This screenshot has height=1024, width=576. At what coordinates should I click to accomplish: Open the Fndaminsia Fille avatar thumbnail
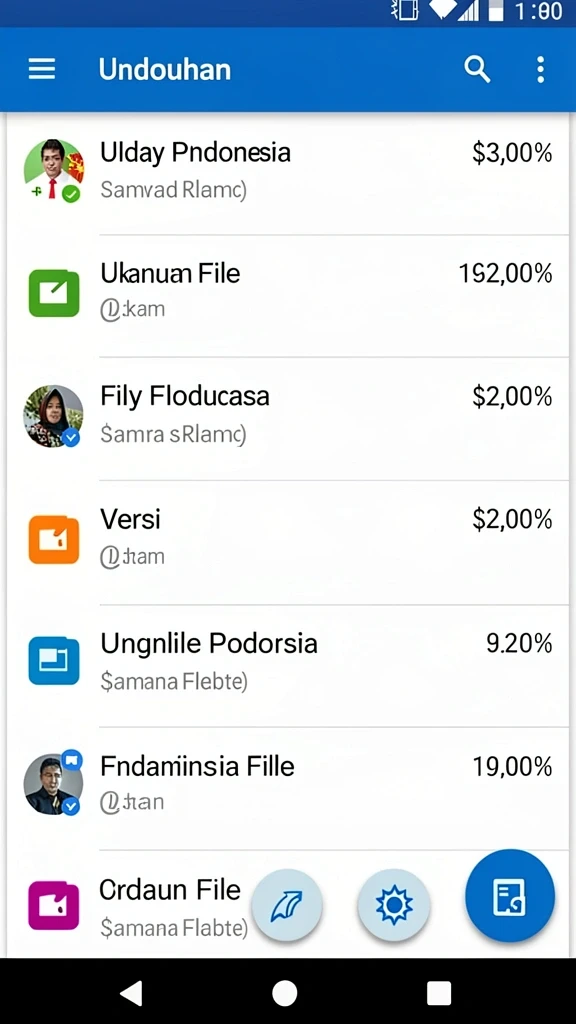[54, 783]
